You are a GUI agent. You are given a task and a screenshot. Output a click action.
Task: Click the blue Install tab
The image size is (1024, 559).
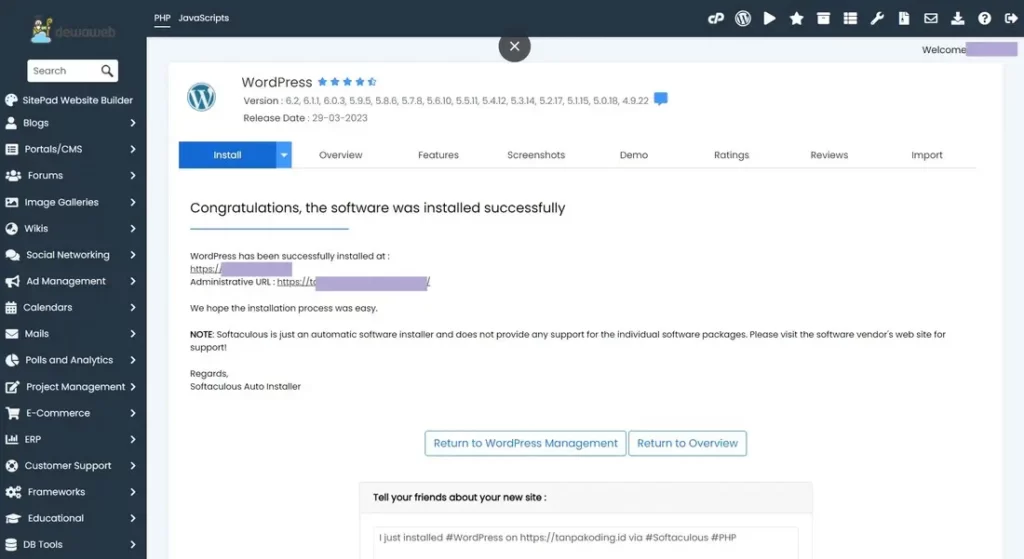[227, 155]
